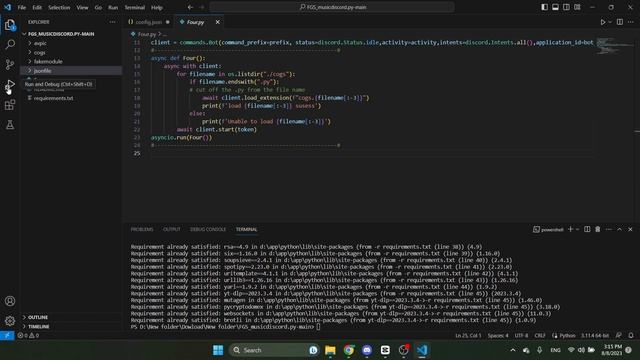The image size is (640, 360).
Task: Split the editor to the right
Action: coord(620,22)
